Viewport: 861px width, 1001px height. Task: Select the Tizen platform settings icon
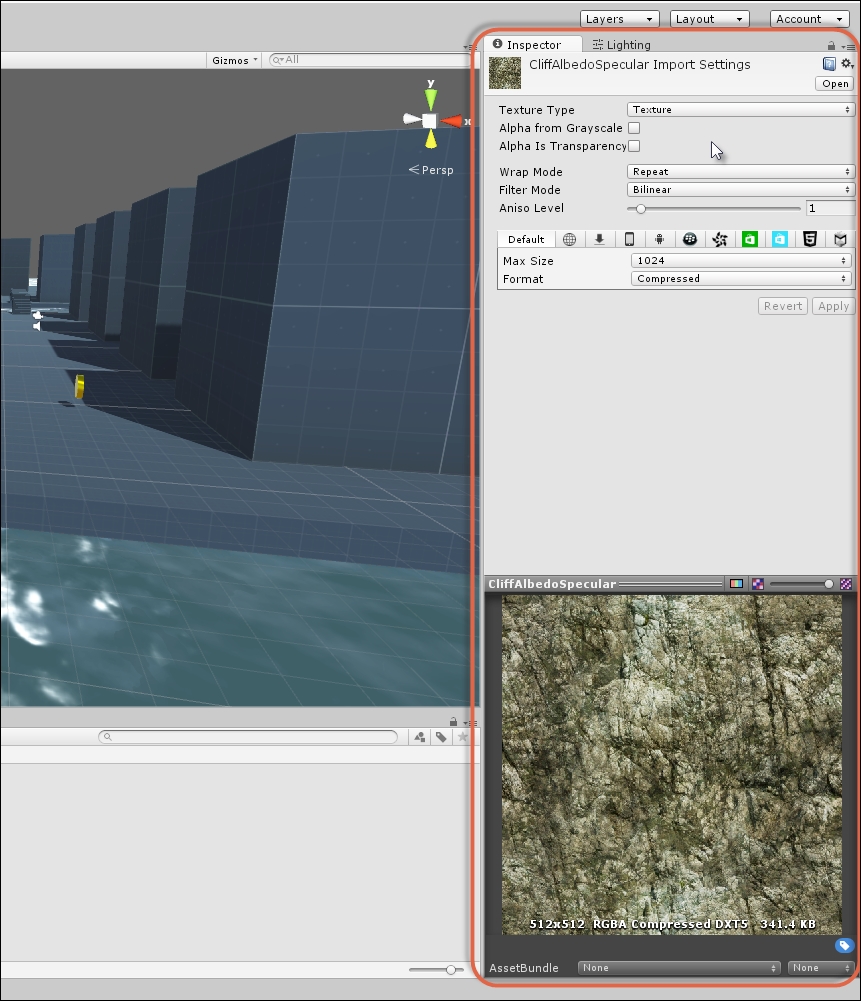point(719,239)
